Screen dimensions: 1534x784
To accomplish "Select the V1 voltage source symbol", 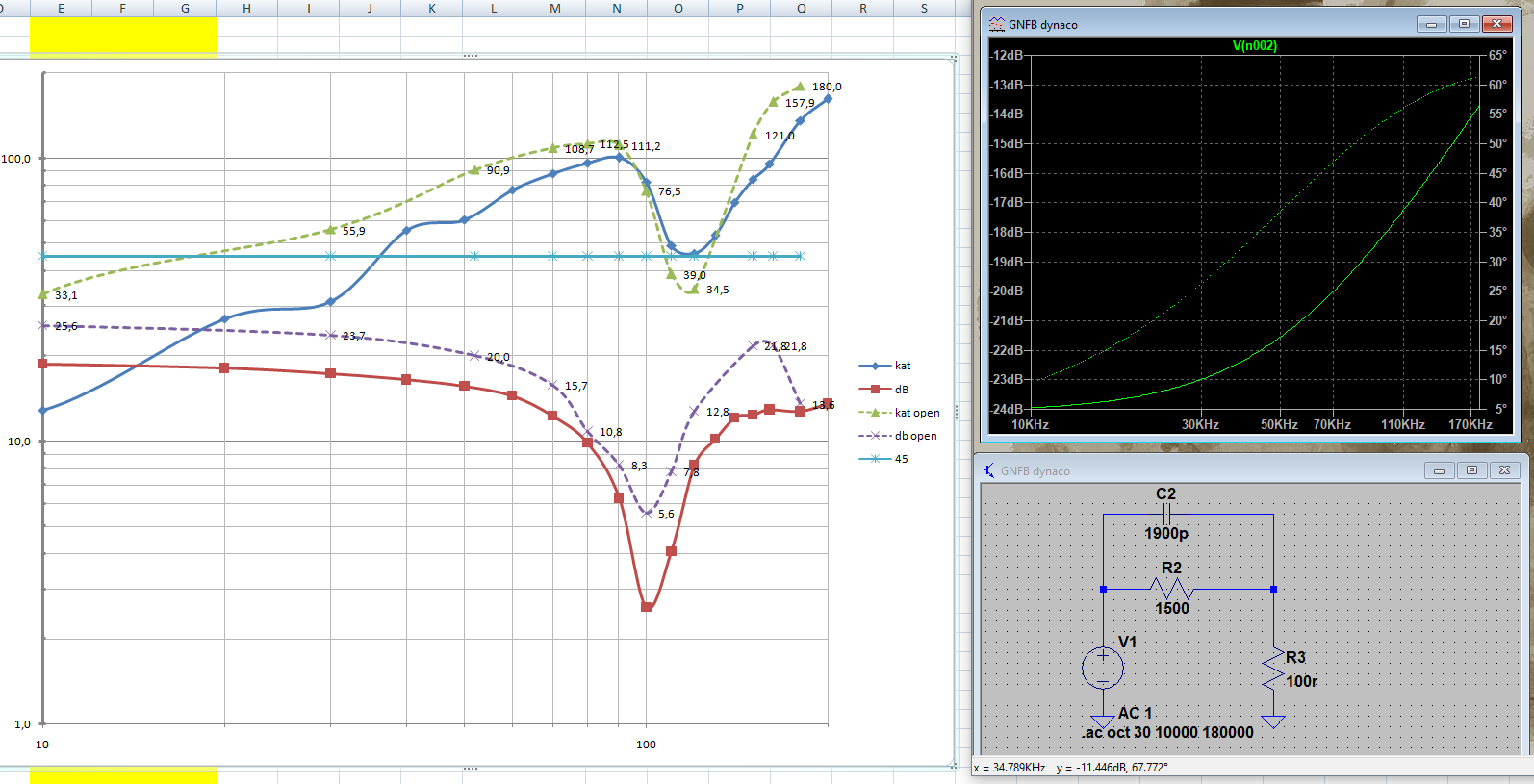I will tap(1103, 668).
